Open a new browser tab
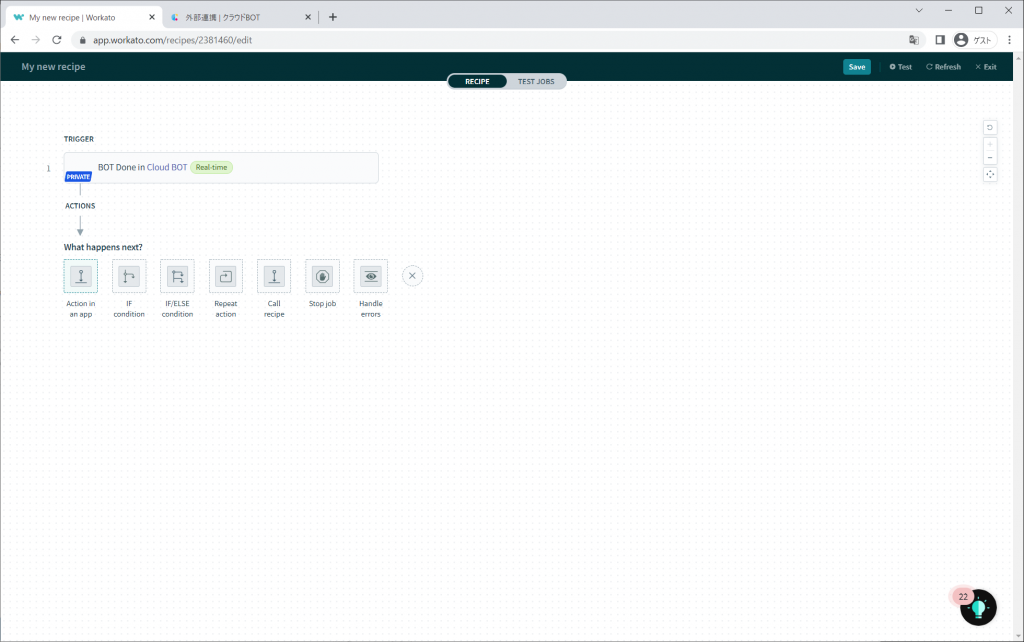Image resolution: width=1024 pixels, height=642 pixels. pos(332,18)
